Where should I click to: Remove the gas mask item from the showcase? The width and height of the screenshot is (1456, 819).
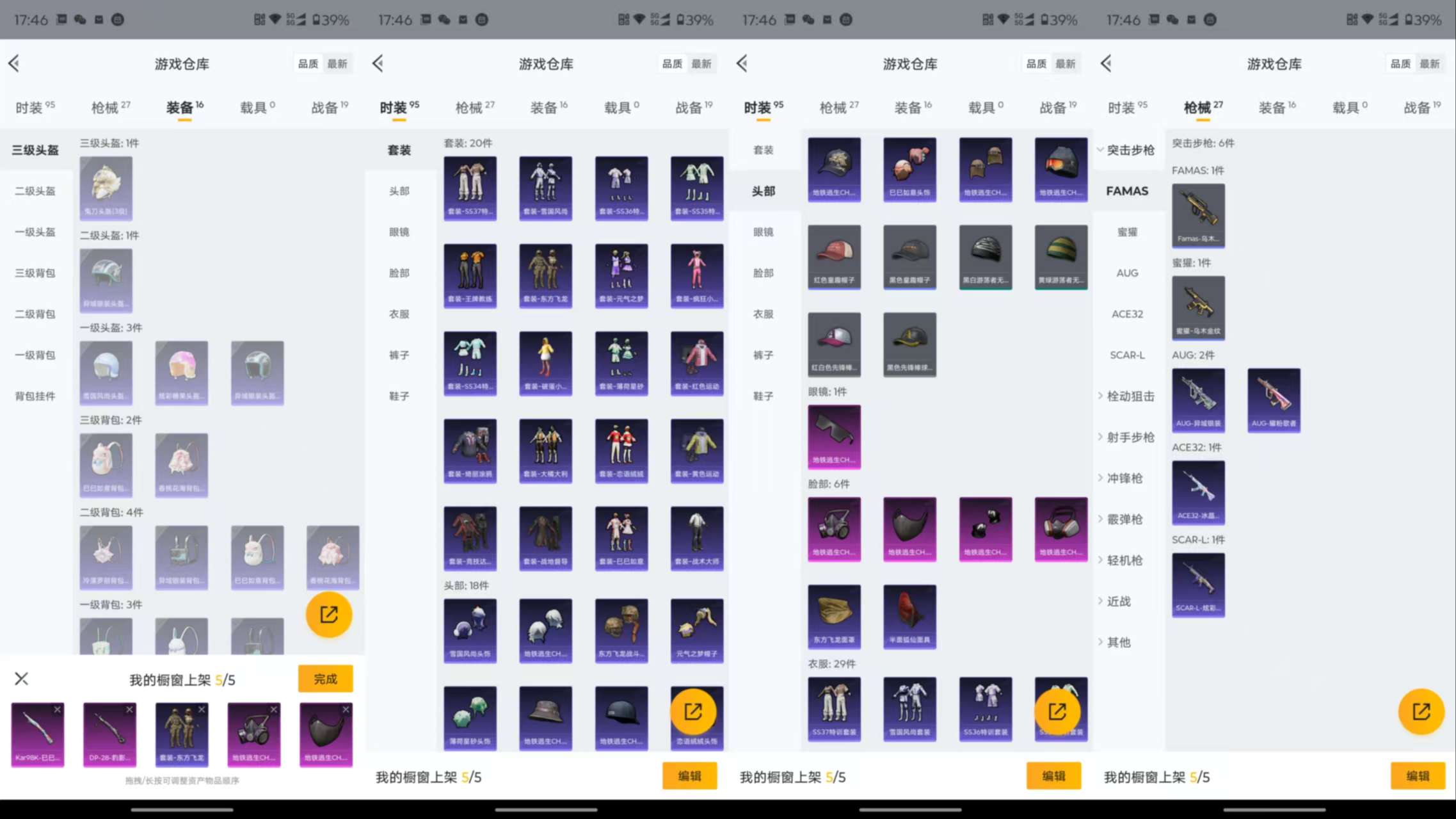275,710
